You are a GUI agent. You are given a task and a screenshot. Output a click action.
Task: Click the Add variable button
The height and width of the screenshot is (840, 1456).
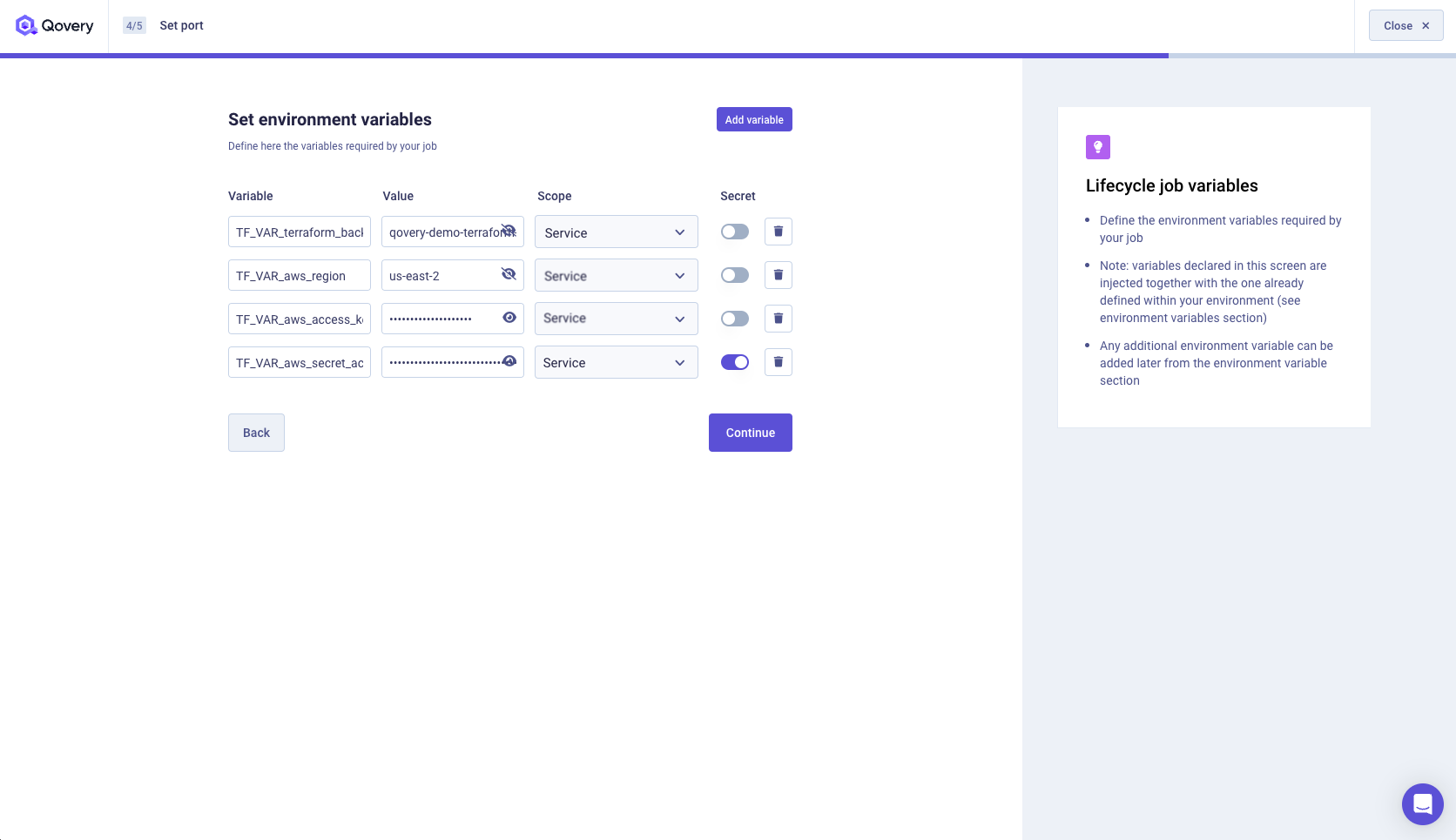point(753,119)
